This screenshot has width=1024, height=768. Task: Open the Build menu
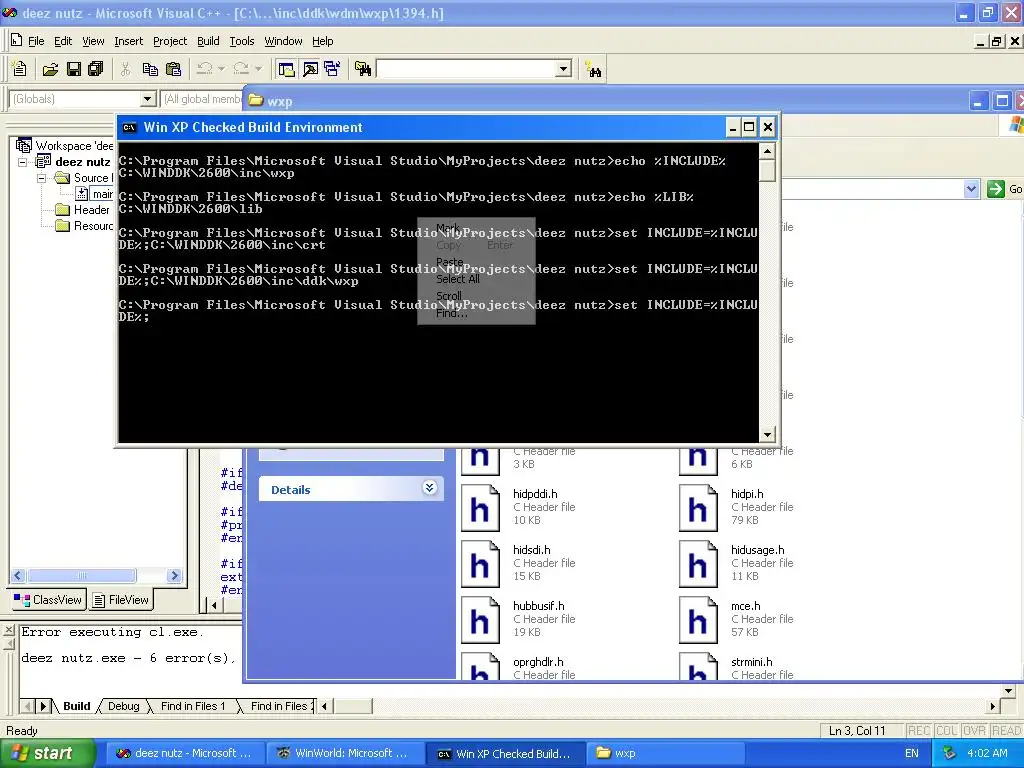click(208, 41)
